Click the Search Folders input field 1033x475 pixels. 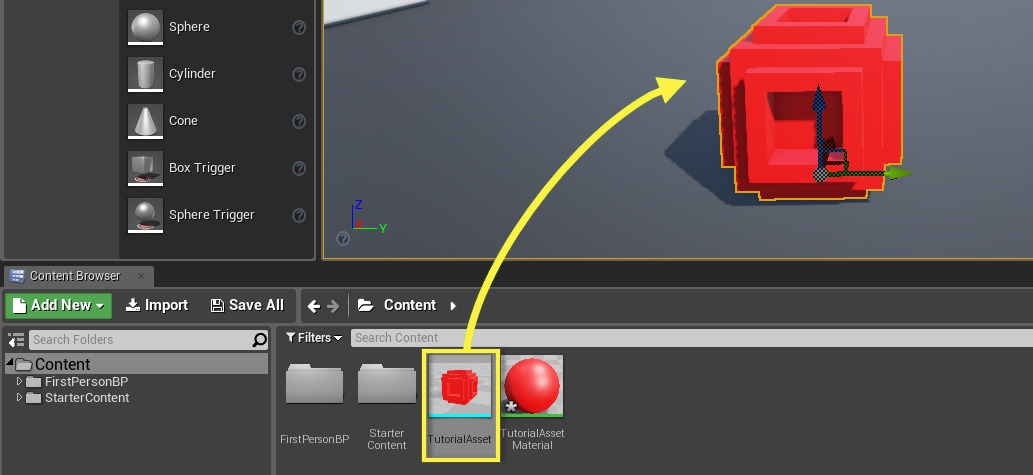(140, 340)
